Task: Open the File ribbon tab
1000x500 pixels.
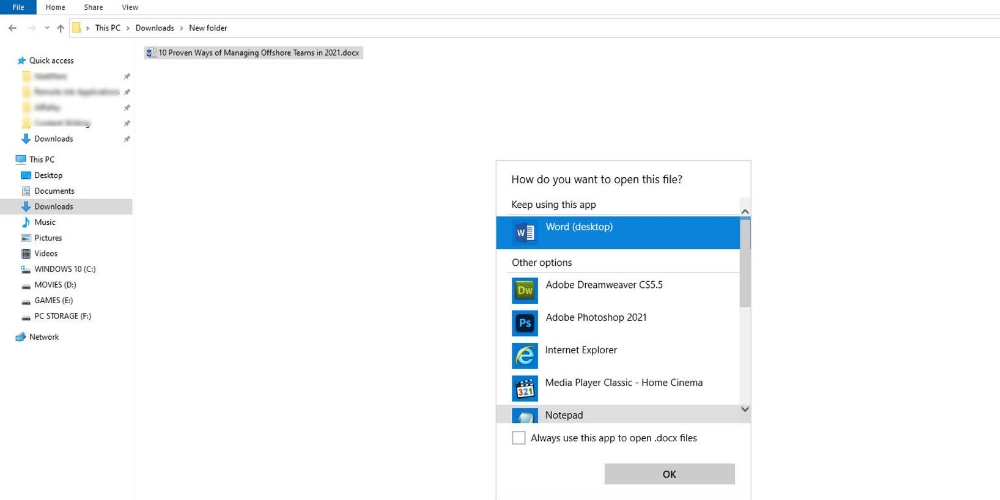Action: click(x=18, y=7)
